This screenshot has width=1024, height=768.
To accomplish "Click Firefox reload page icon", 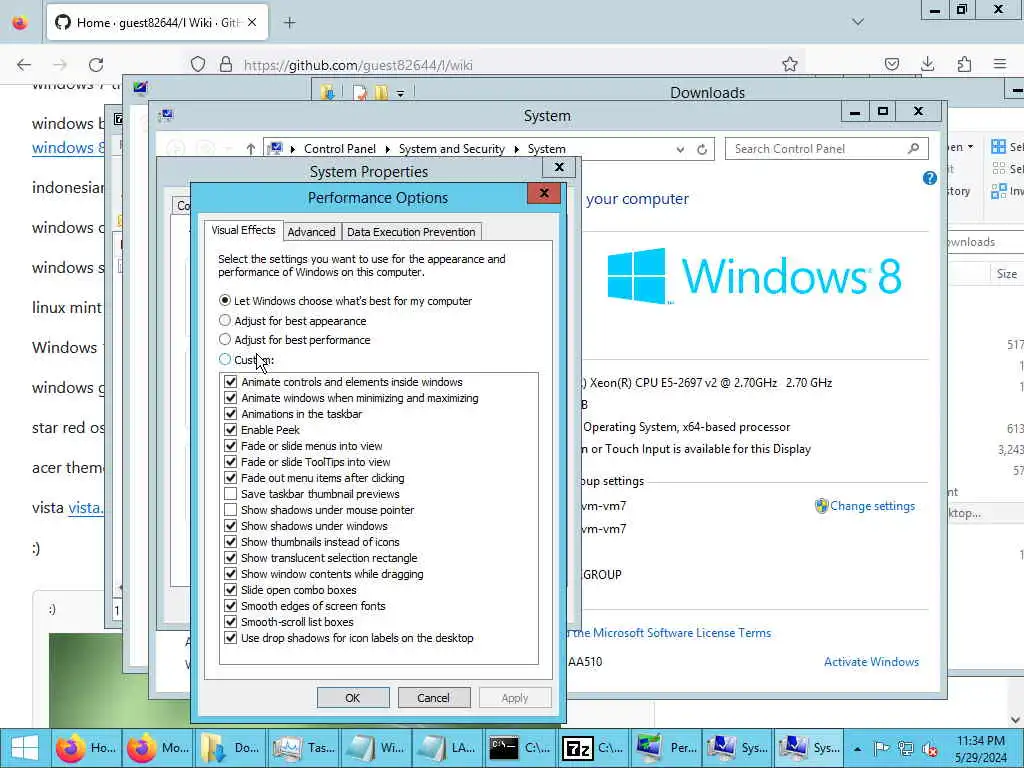I will [x=96, y=65].
